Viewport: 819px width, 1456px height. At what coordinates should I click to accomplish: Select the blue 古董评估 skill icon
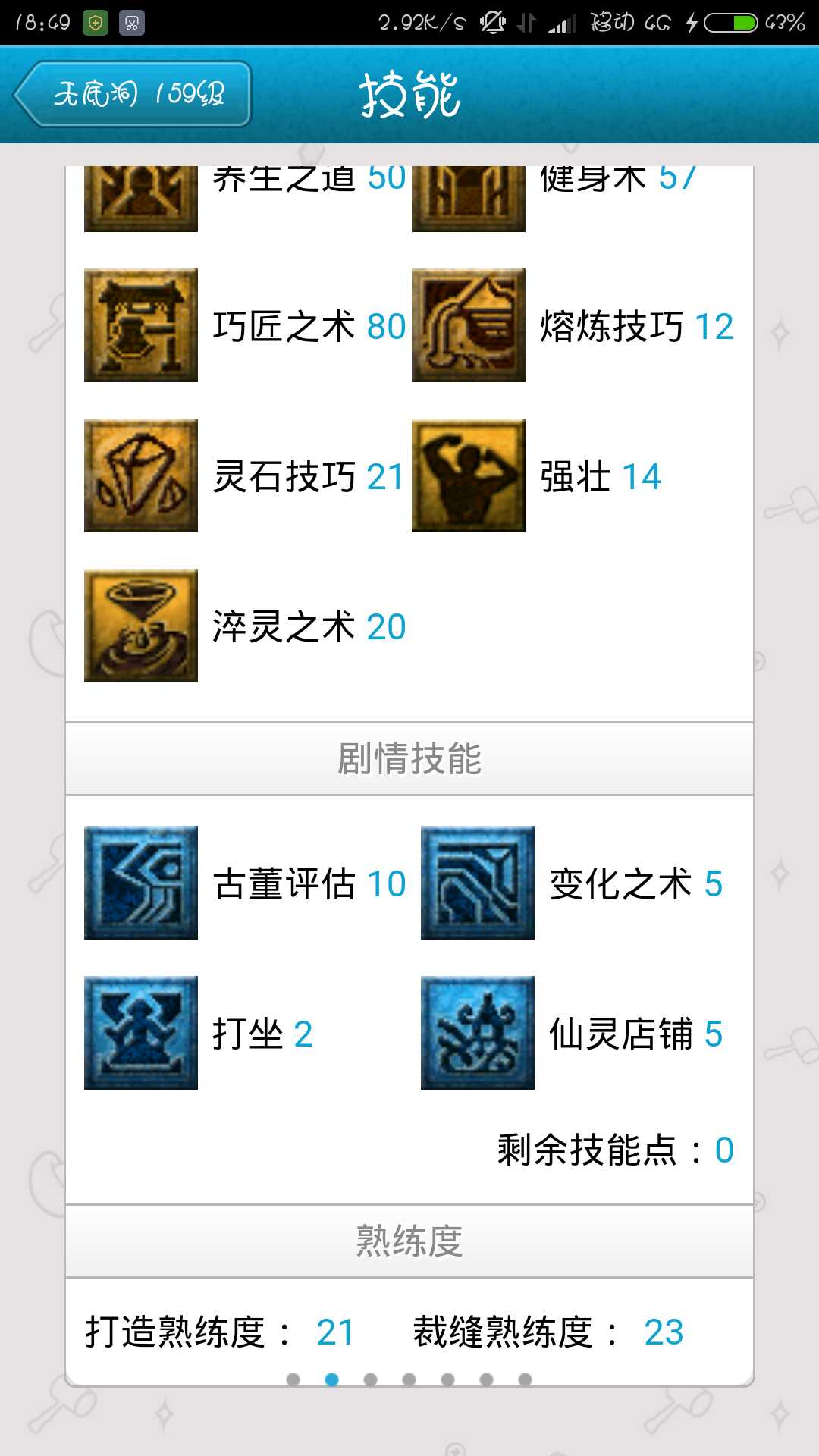pyautogui.click(x=141, y=883)
